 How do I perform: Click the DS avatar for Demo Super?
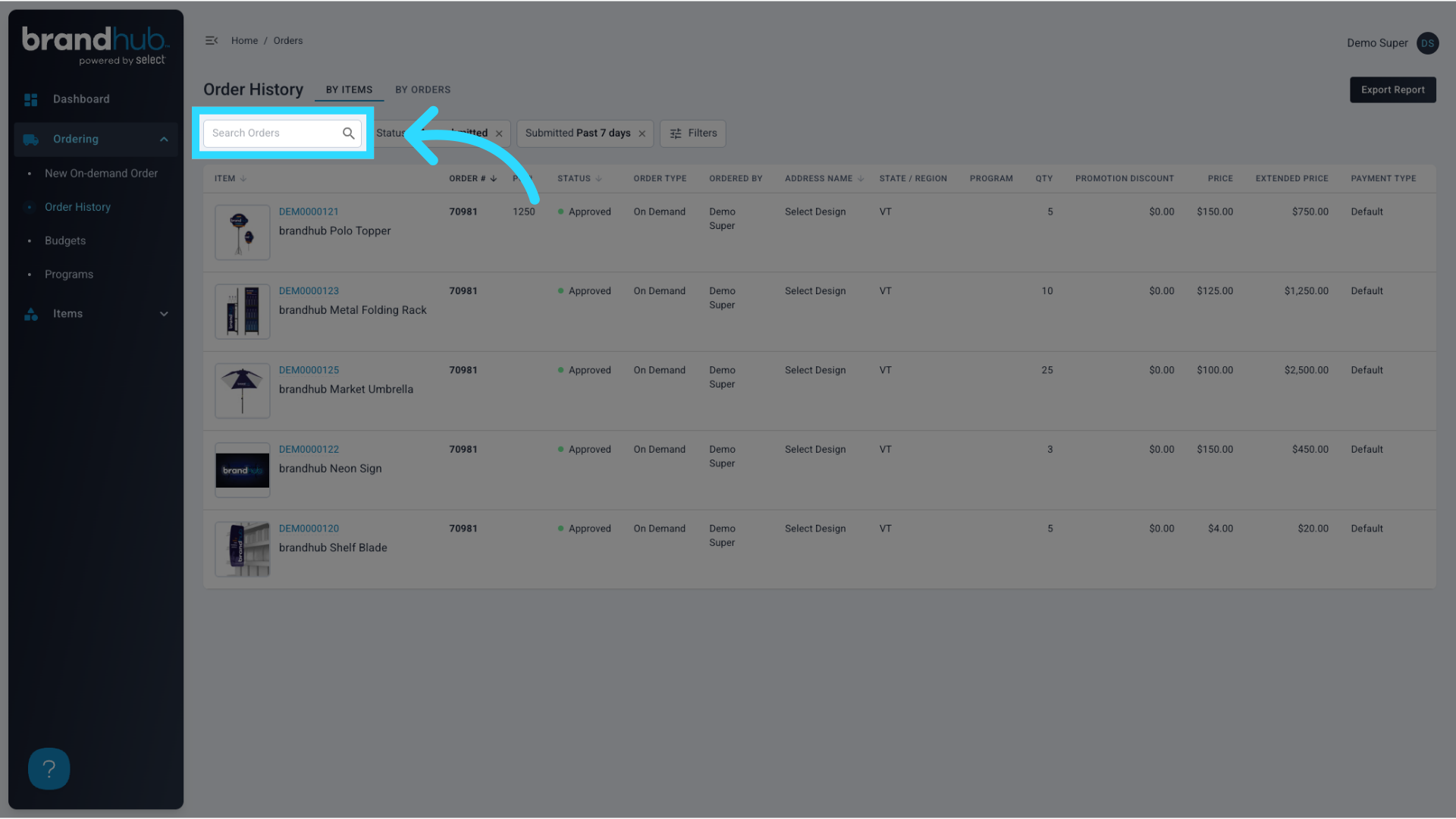point(1427,43)
